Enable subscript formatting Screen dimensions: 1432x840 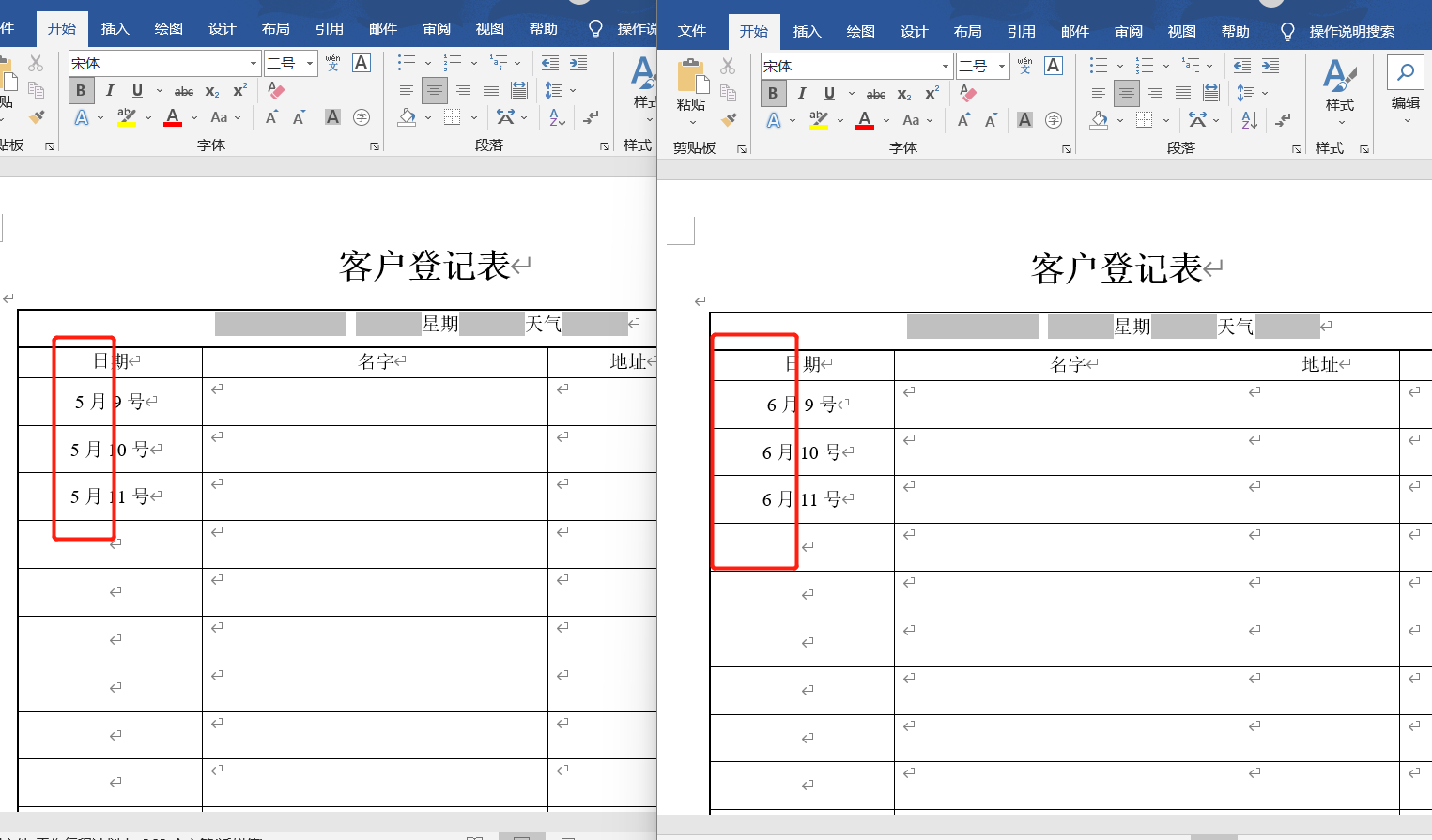tap(902, 95)
